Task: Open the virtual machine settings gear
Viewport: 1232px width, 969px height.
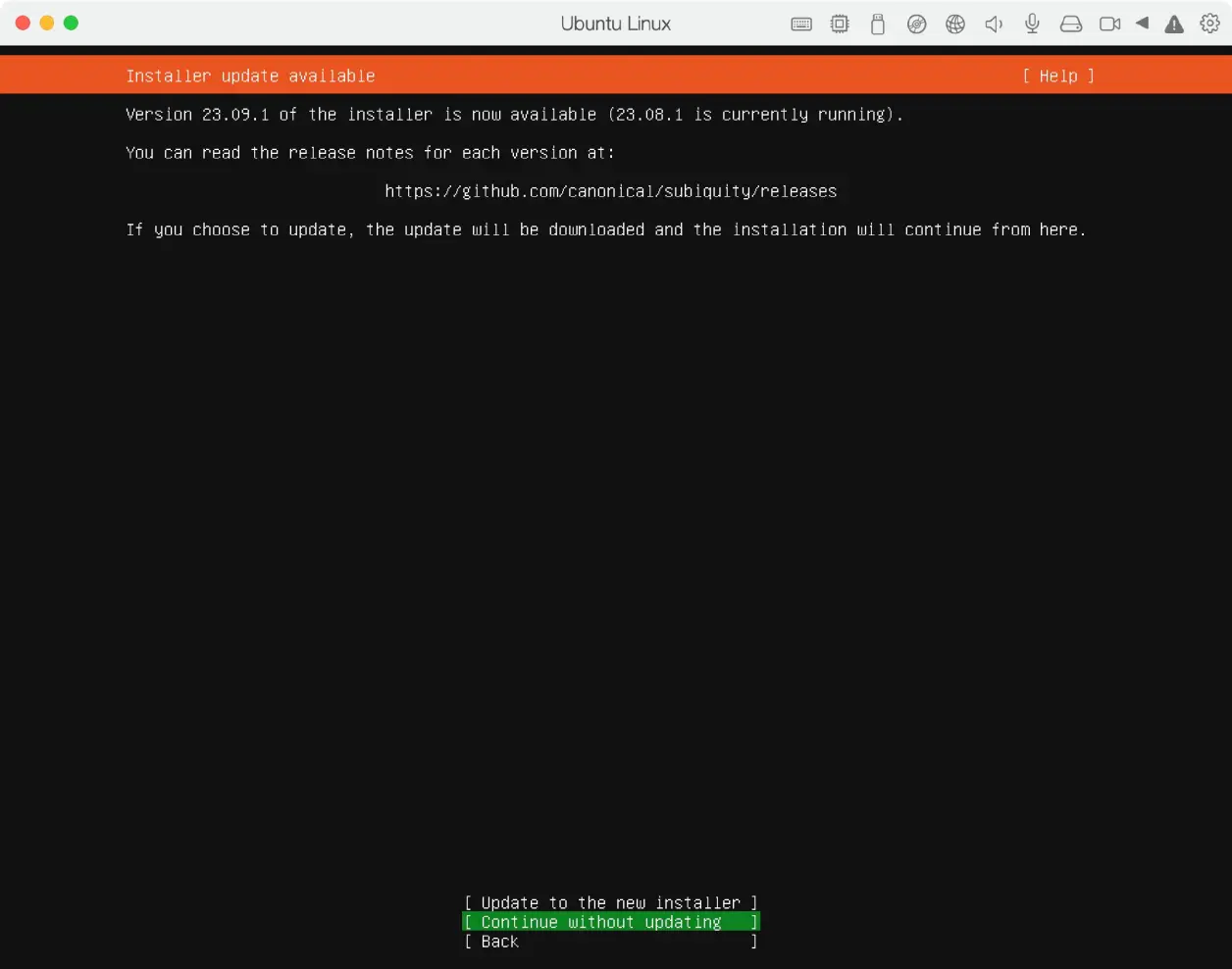Action: pos(1210,24)
